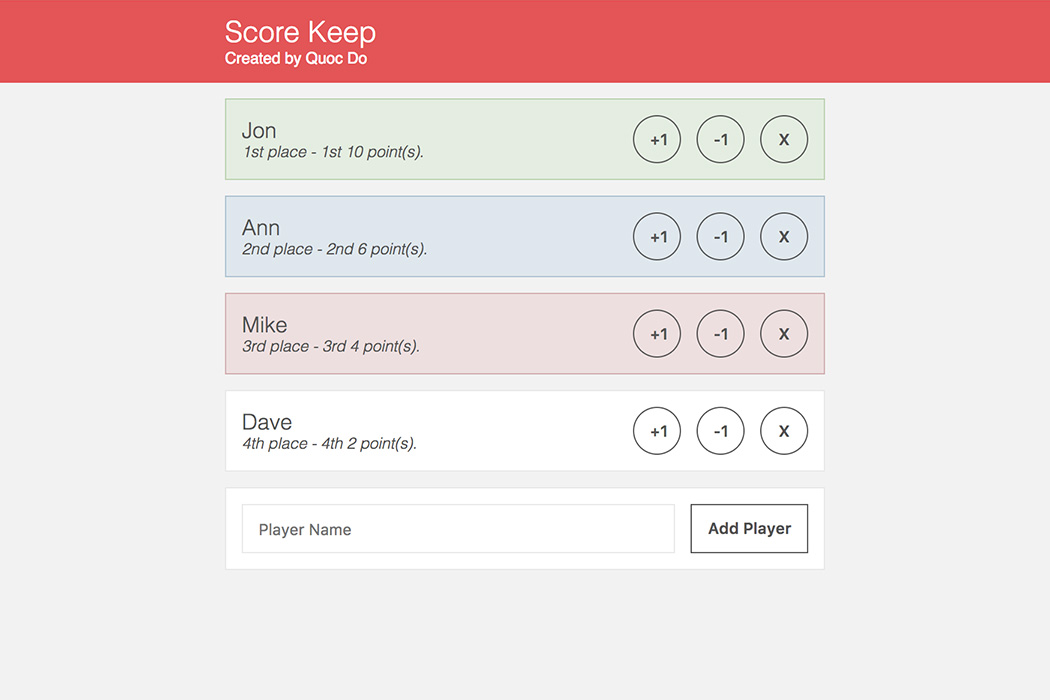Select Jon's name in first place card
Screen dimensions: 1050x700
[258, 130]
